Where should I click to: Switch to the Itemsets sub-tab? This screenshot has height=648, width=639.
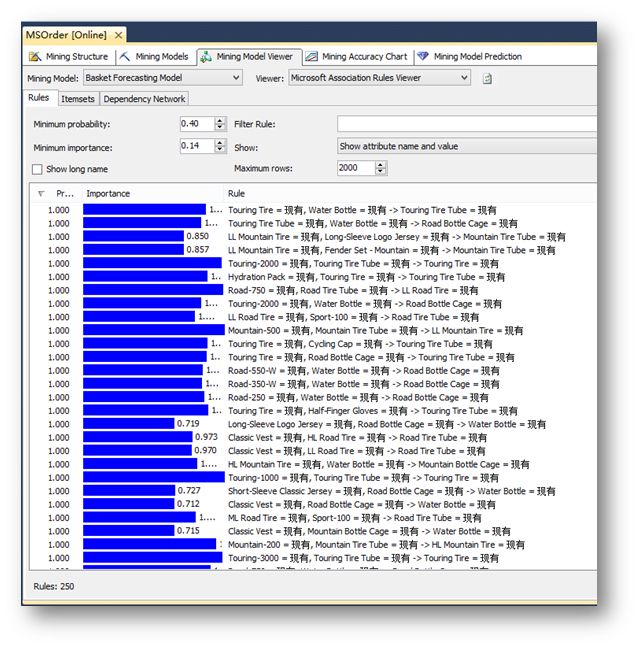tap(78, 99)
